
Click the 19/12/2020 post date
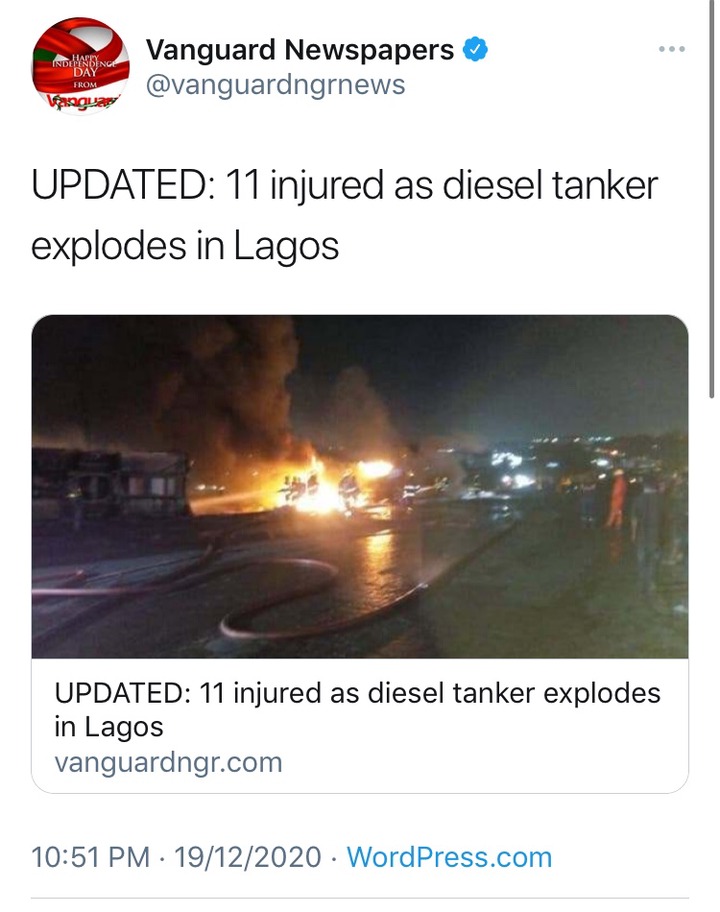pos(247,857)
